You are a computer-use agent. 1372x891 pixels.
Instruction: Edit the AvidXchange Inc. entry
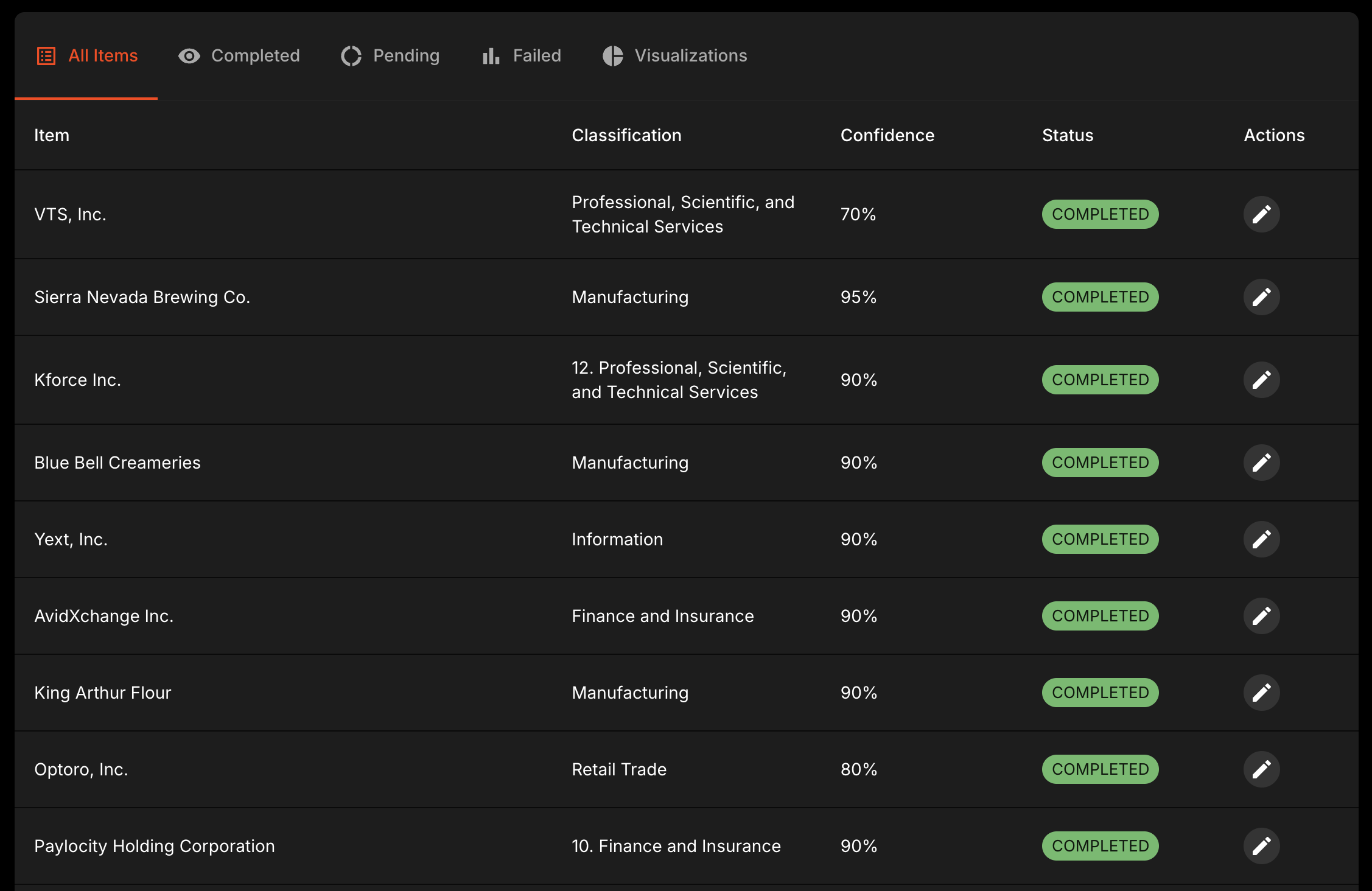[x=1261, y=616]
